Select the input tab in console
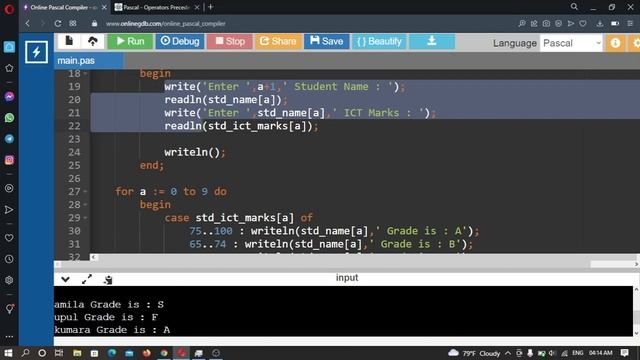Screen dimensions: 640x360 [347, 278]
